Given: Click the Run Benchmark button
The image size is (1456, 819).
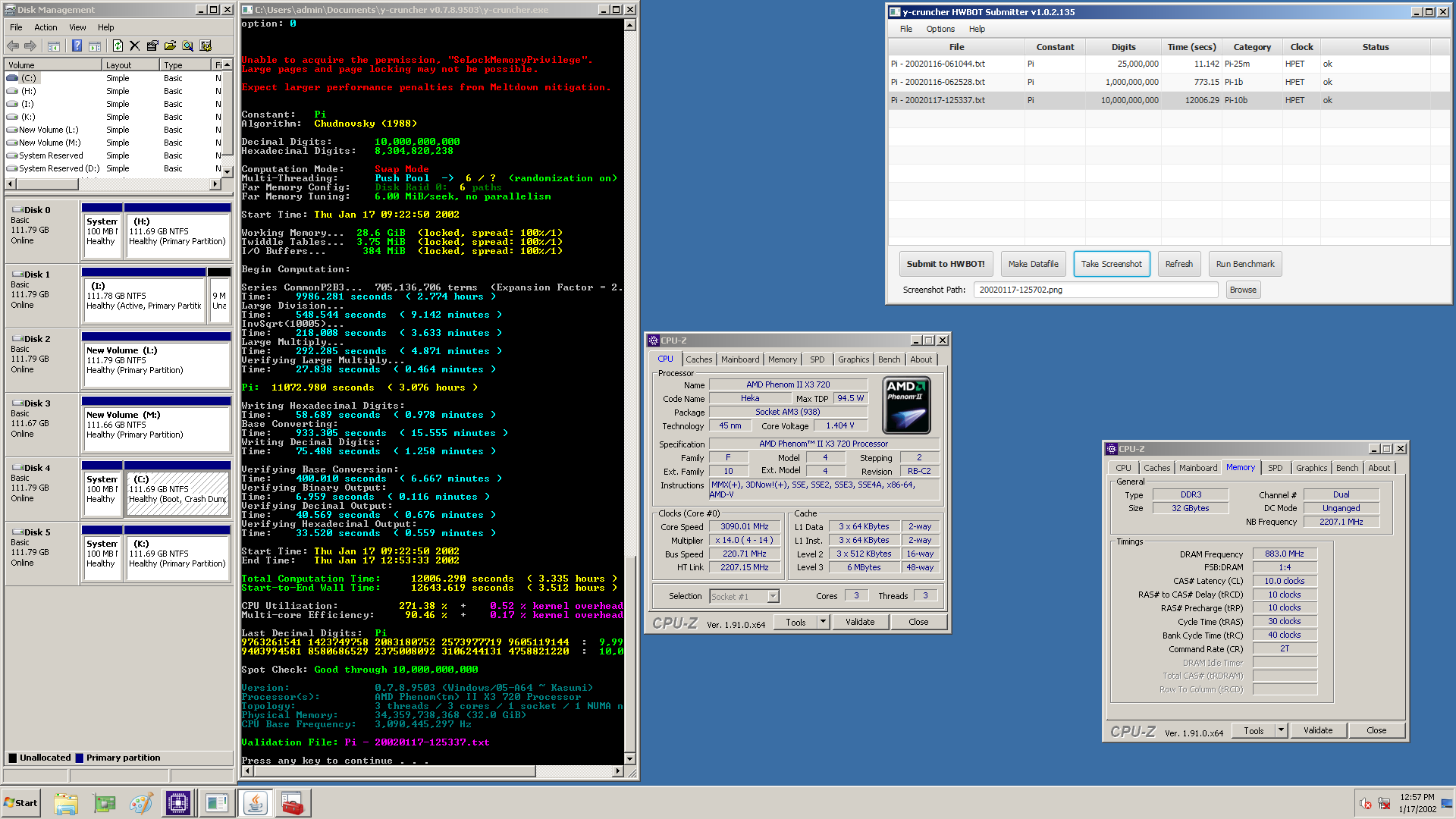Looking at the screenshot, I should coord(1244,264).
